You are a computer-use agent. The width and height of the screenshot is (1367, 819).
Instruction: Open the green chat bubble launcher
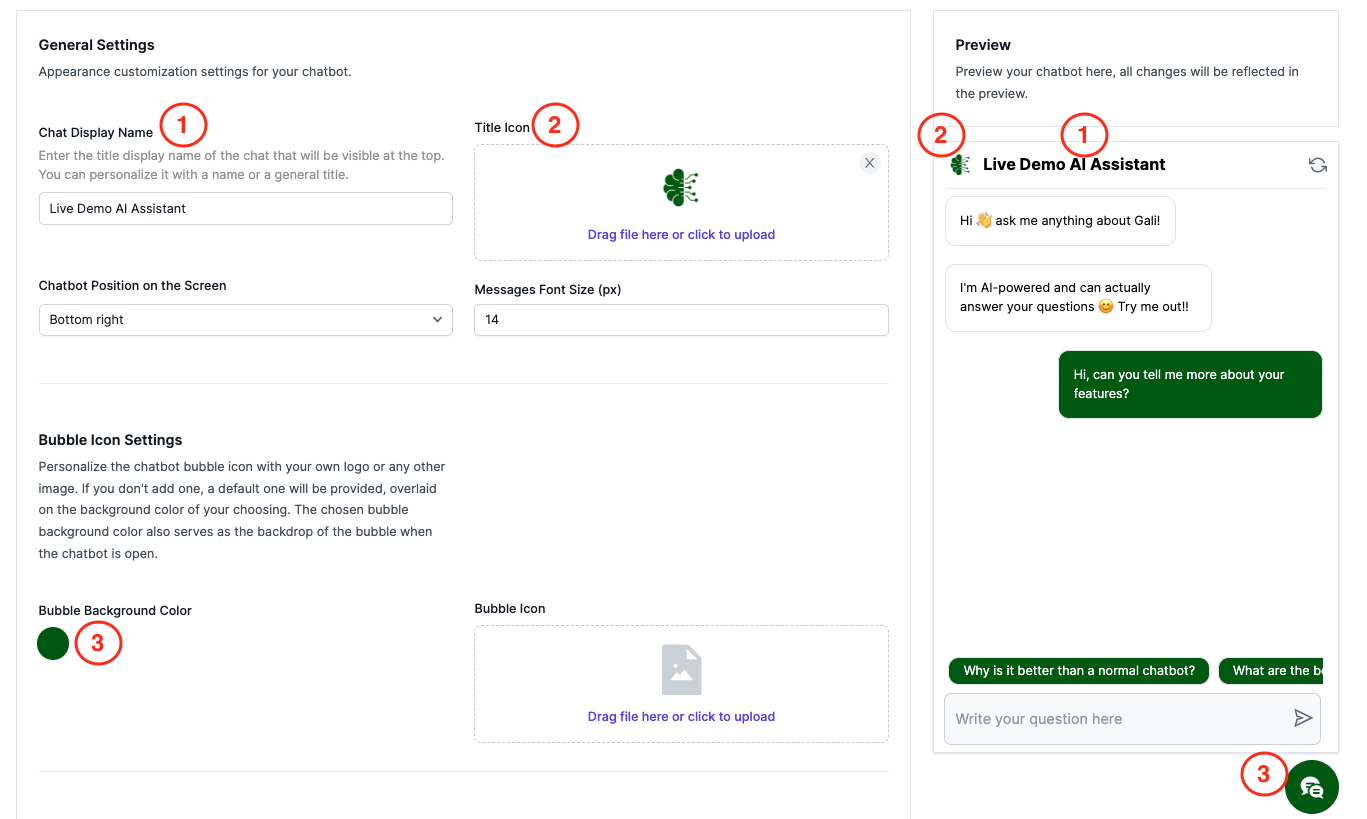coord(1311,787)
